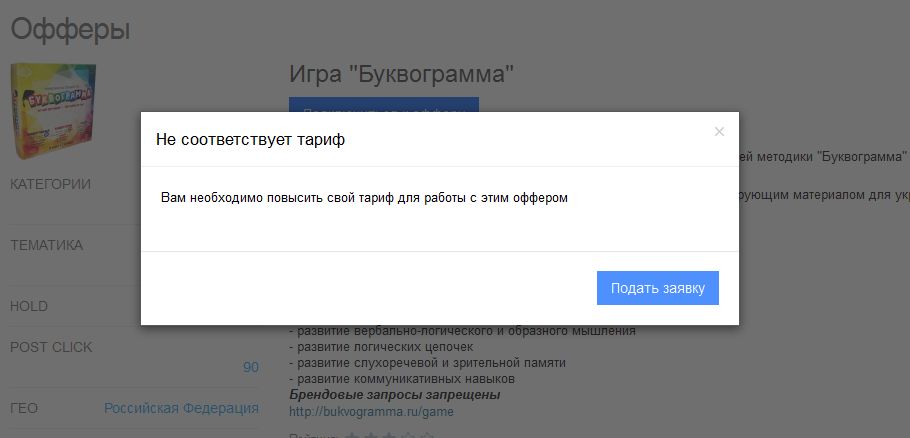This screenshot has width=910, height=438.
Task: Click the Буквограмма product box image
Action: 53,110
